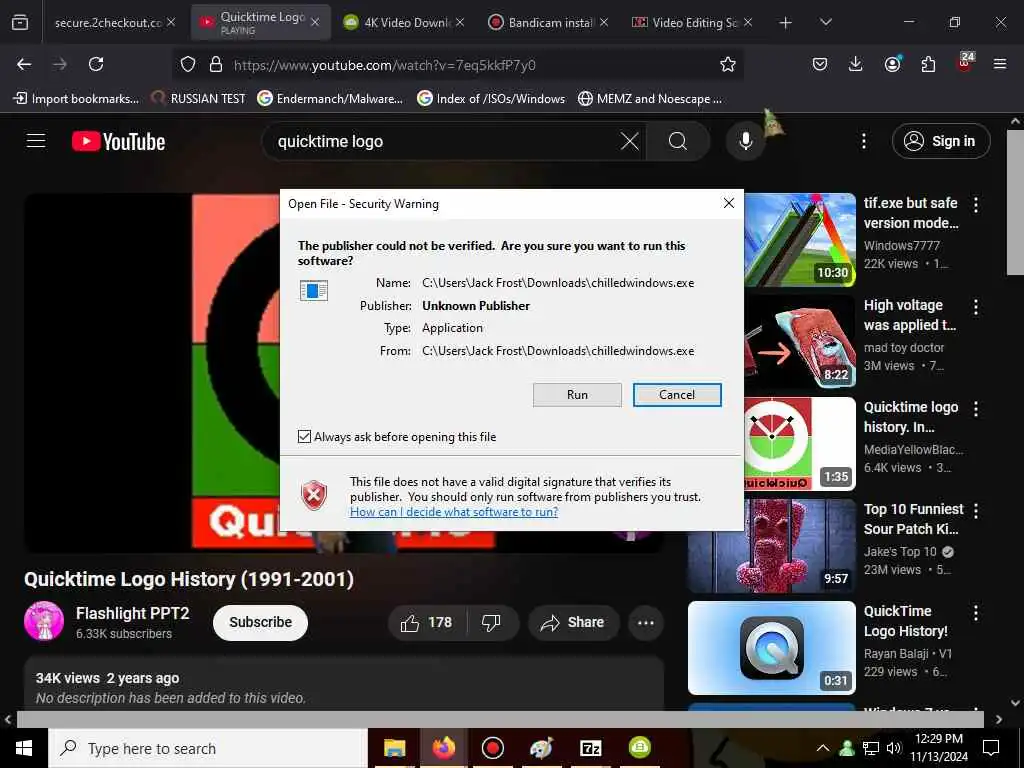Click the horizontal scrollbar at page bottom
Screen dimensions: 1024x768
[500, 719]
